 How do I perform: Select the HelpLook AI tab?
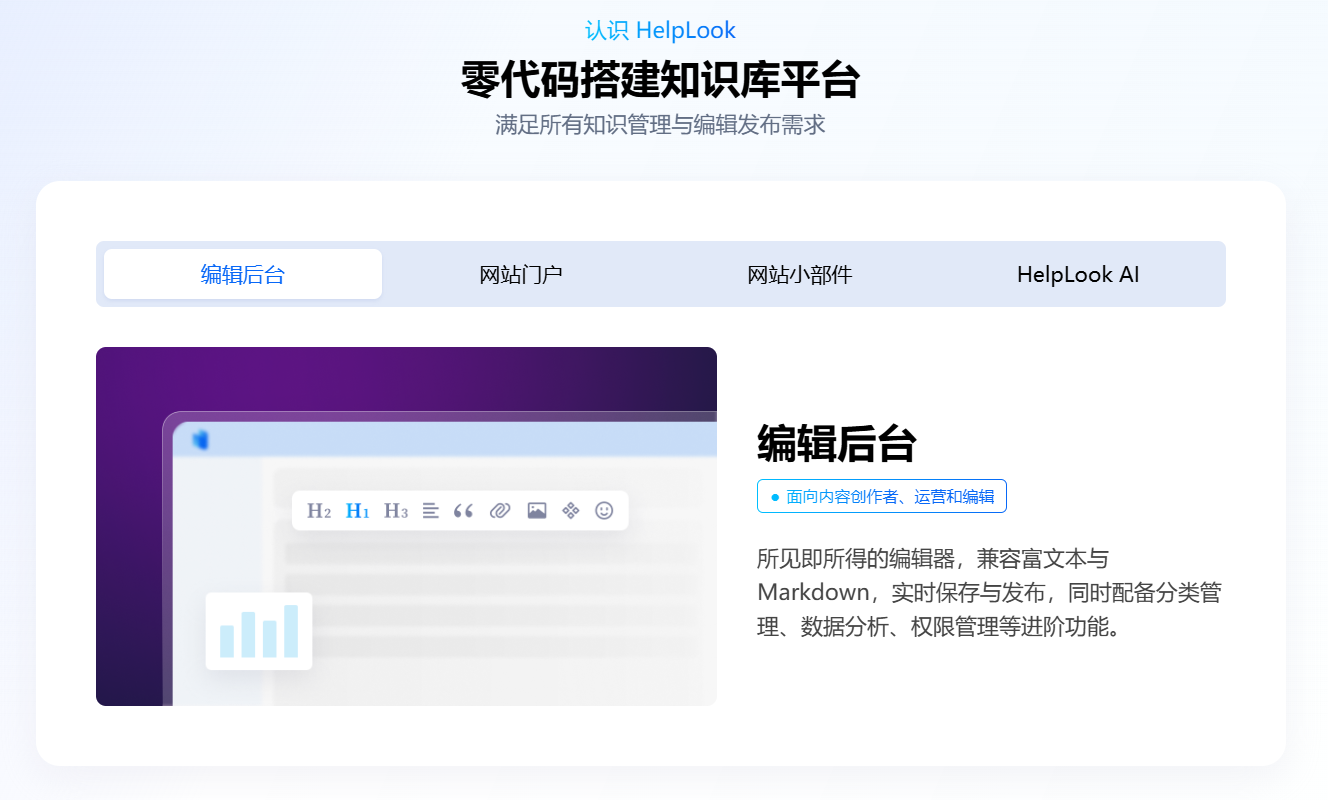[x=1078, y=274]
